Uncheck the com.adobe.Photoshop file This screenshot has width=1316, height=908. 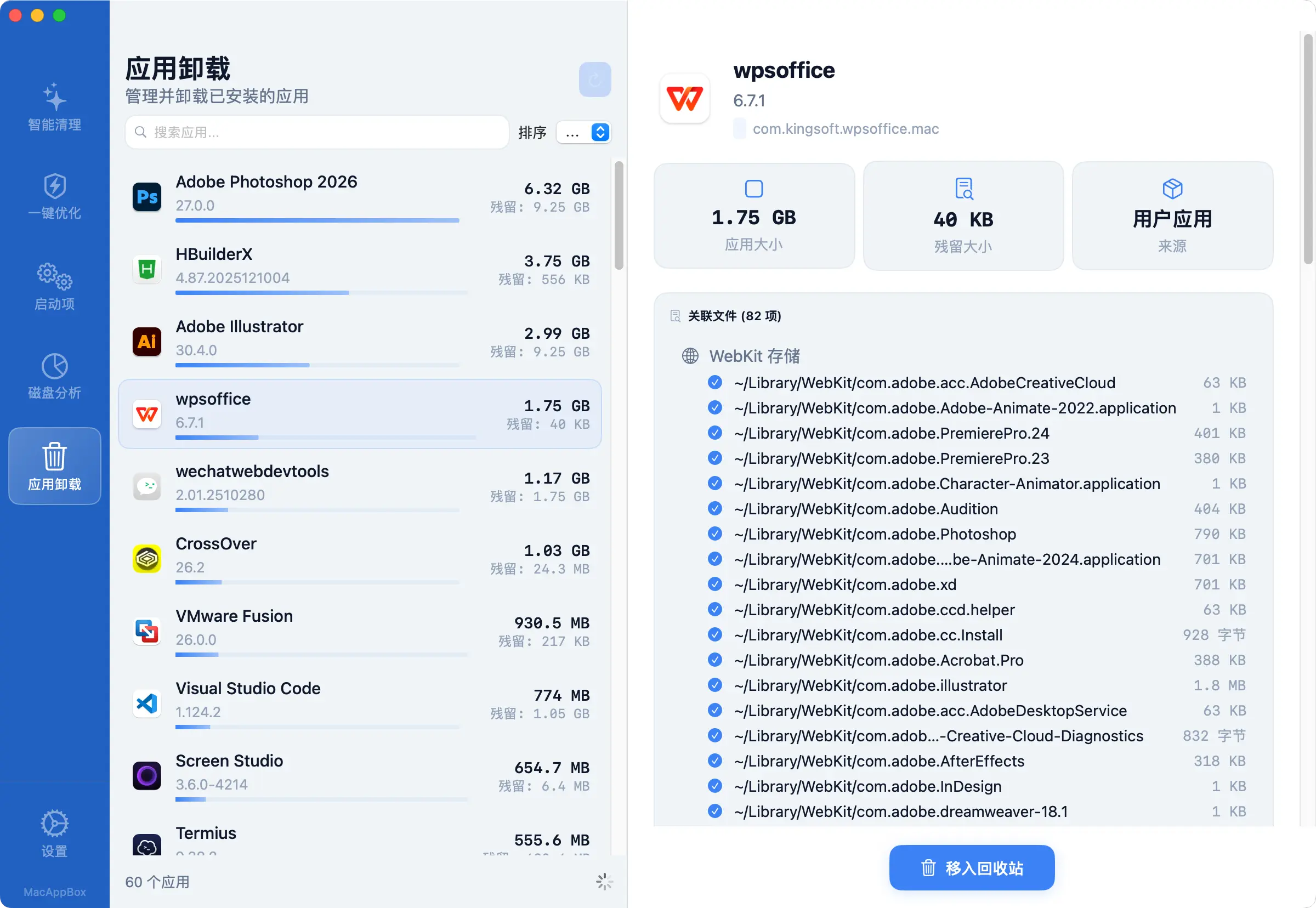click(x=714, y=534)
